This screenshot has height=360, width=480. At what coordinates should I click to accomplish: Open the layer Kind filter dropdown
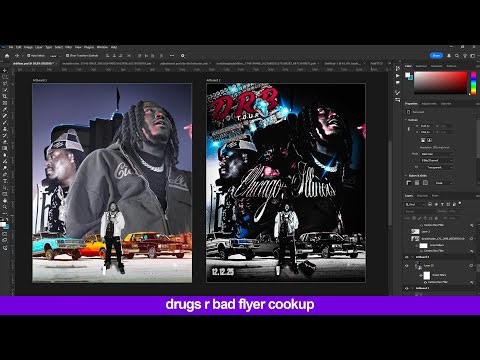[x=415, y=204]
